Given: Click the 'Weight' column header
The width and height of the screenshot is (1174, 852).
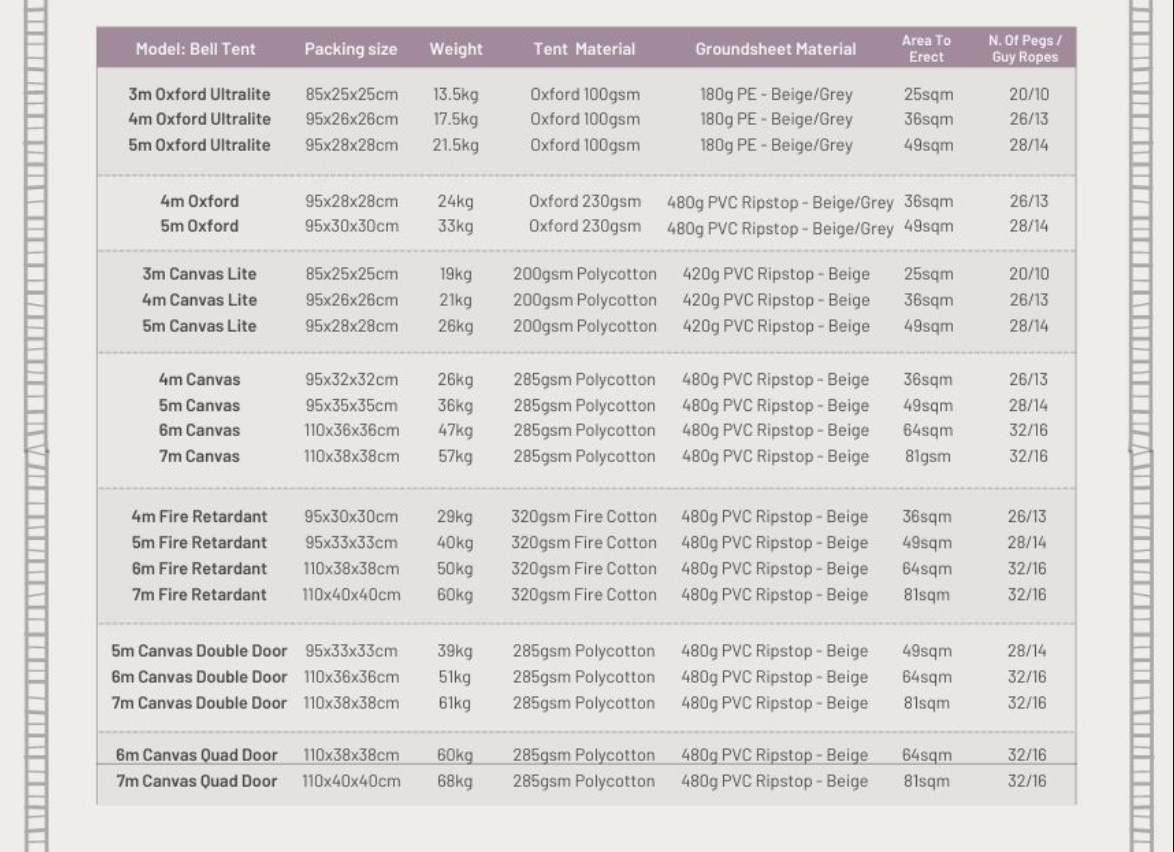Looking at the screenshot, I should (x=456, y=49).
